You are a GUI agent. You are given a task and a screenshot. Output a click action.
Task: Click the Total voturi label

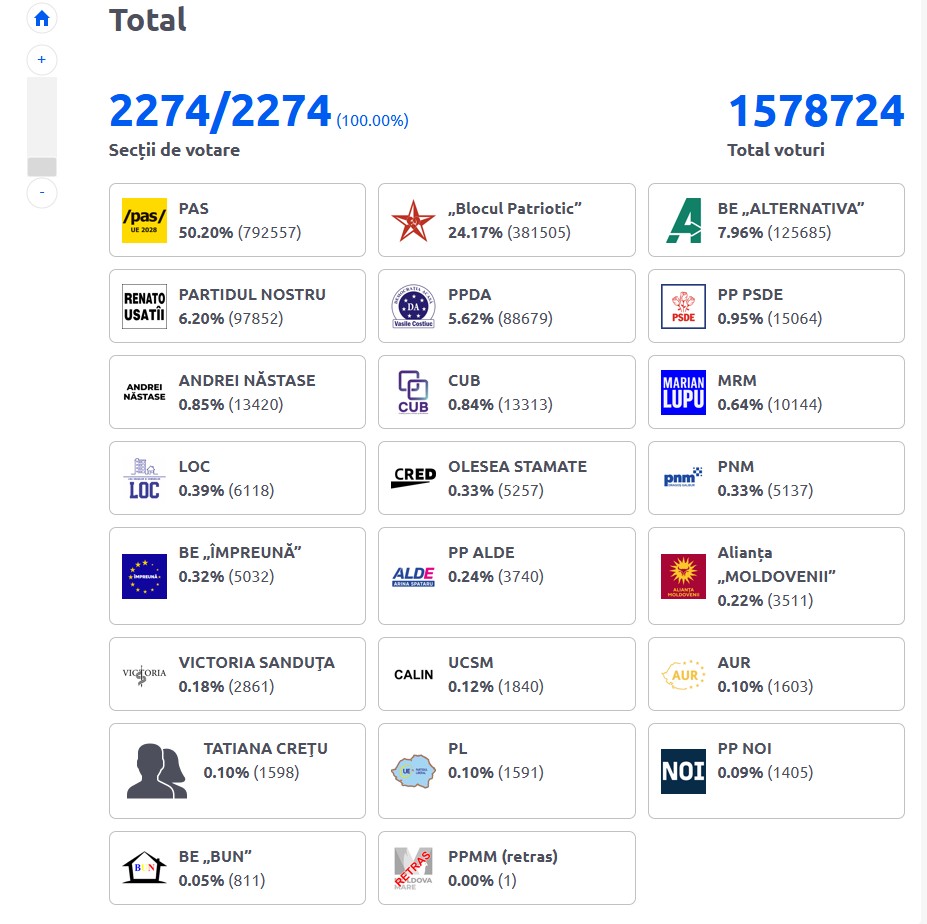tap(776, 150)
